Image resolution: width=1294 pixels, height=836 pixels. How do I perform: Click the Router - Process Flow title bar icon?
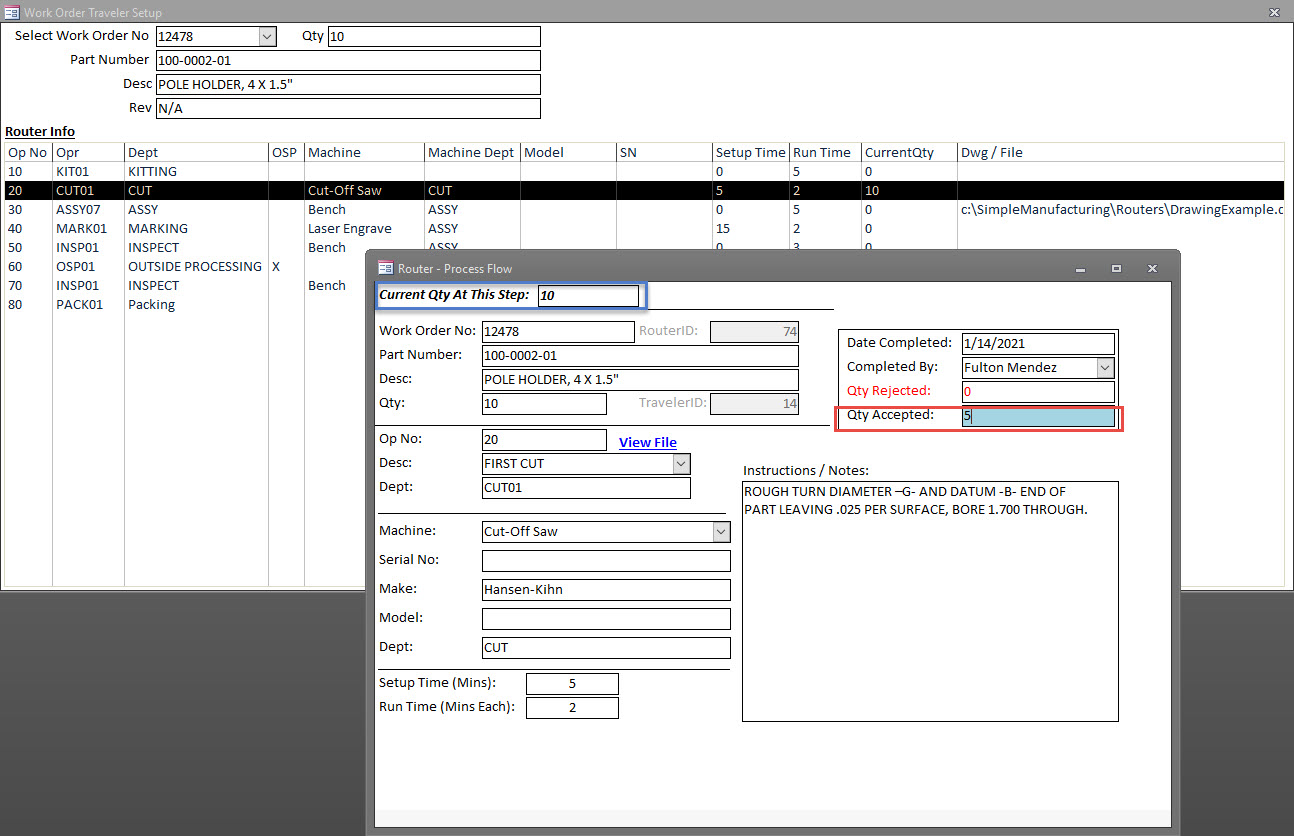[x=383, y=268]
